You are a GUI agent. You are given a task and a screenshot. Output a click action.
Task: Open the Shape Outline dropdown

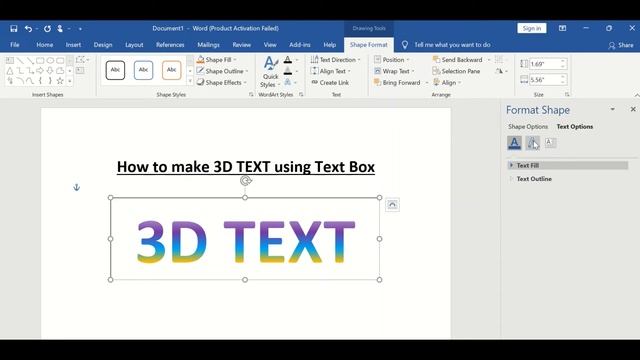(222, 71)
